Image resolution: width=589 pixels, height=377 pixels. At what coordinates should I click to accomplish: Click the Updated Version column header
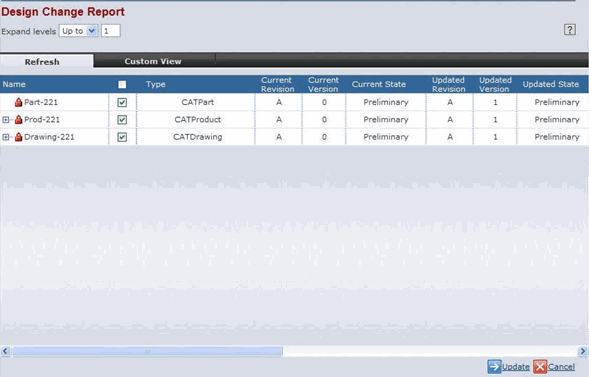click(495, 84)
